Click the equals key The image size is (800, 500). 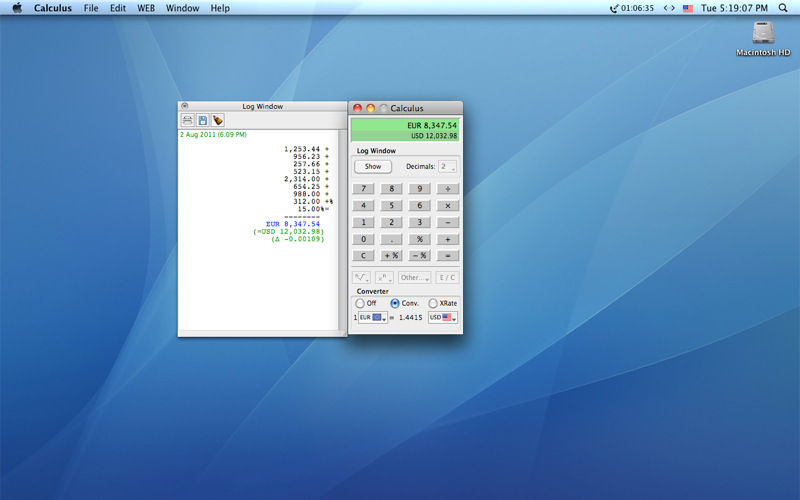[447, 256]
